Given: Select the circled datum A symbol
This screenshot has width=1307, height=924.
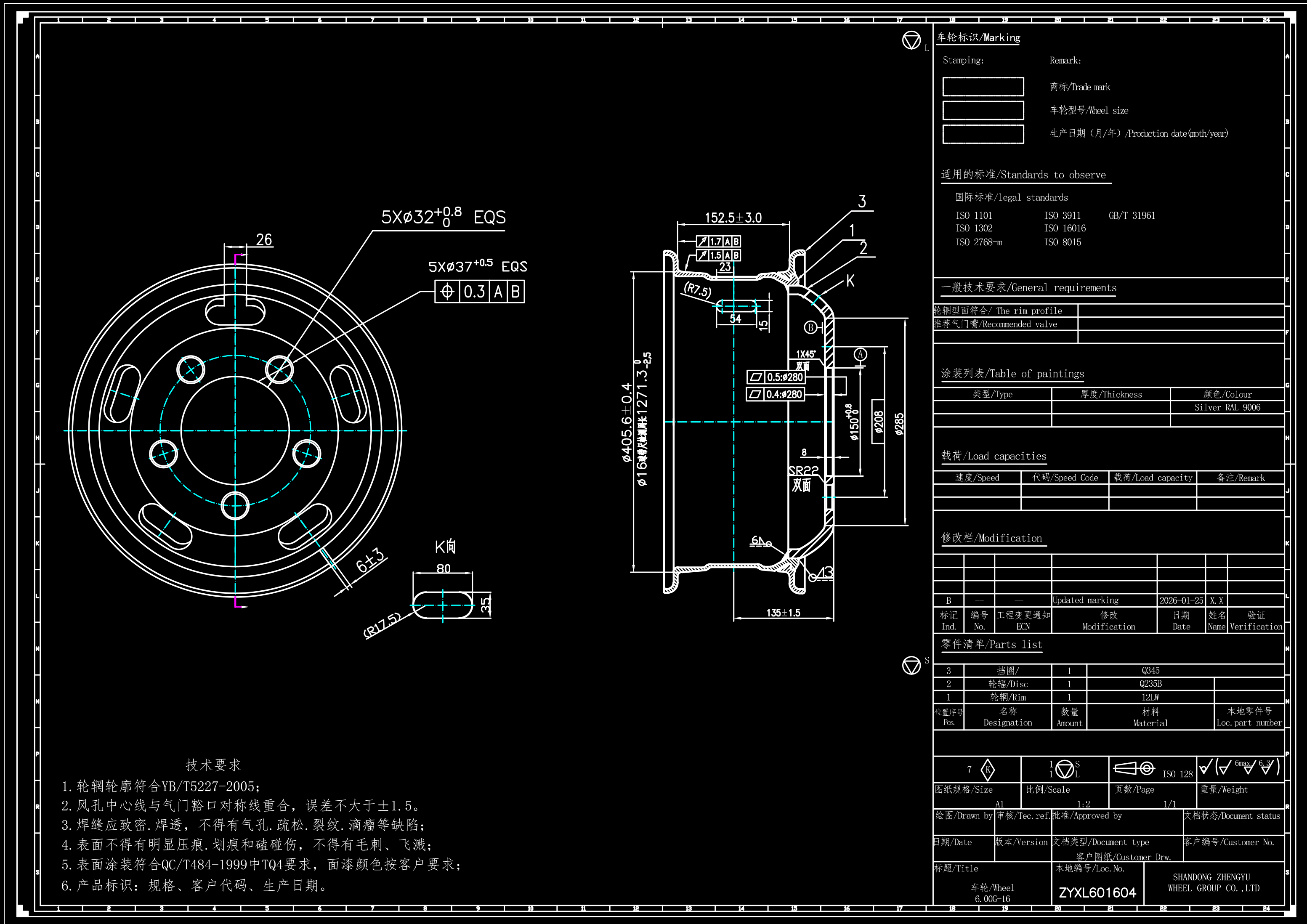Looking at the screenshot, I should (x=860, y=355).
